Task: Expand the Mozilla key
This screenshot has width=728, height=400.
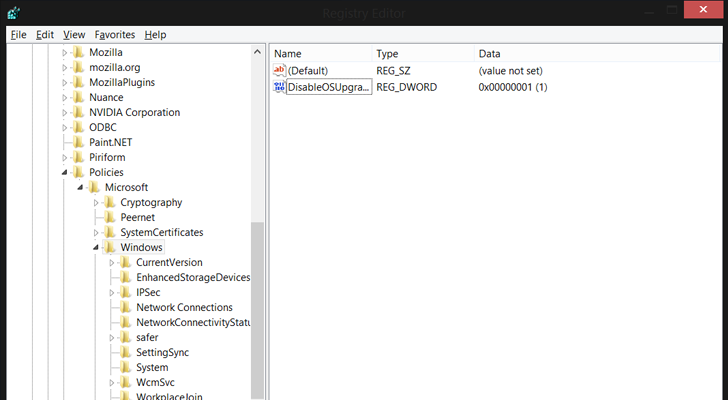Action: tap(65, 53)
